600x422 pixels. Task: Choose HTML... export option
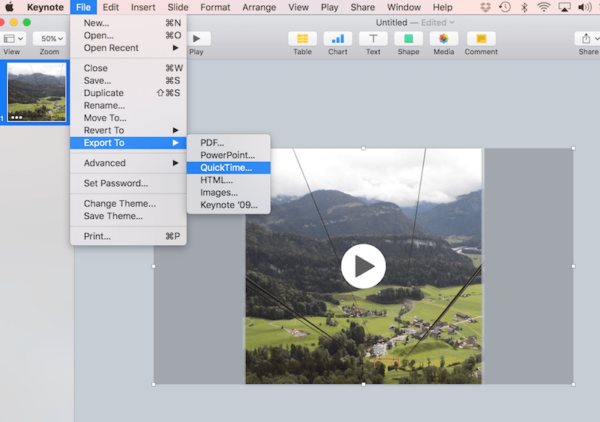click(x=228, y=180)
